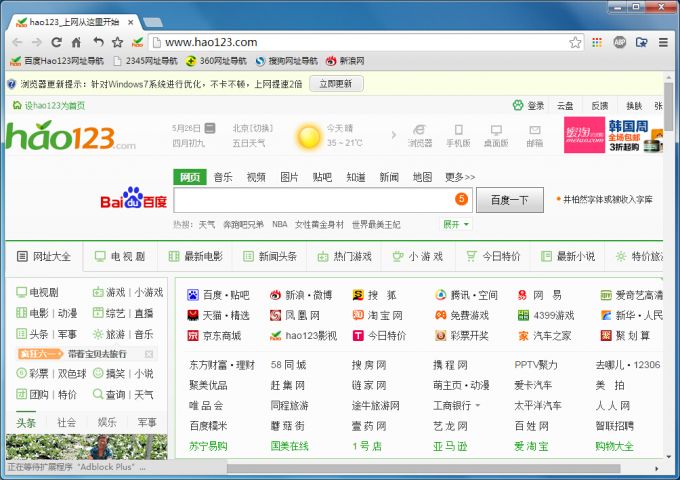Open 更多>> search categories
Image resolution: width=680 pixels, height=480 pixels.
[x=460, y=177]
